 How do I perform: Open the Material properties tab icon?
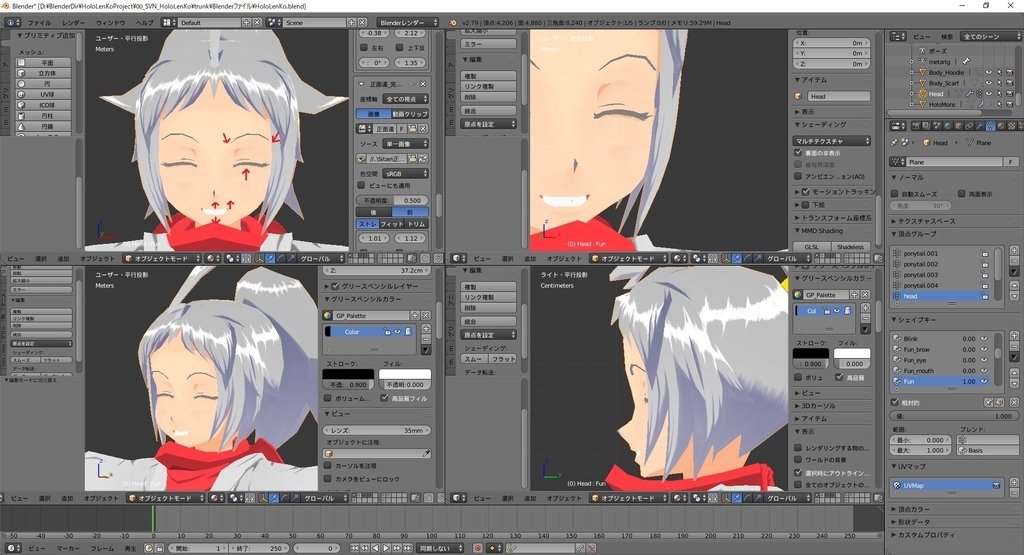click(x=1000, y=126)
